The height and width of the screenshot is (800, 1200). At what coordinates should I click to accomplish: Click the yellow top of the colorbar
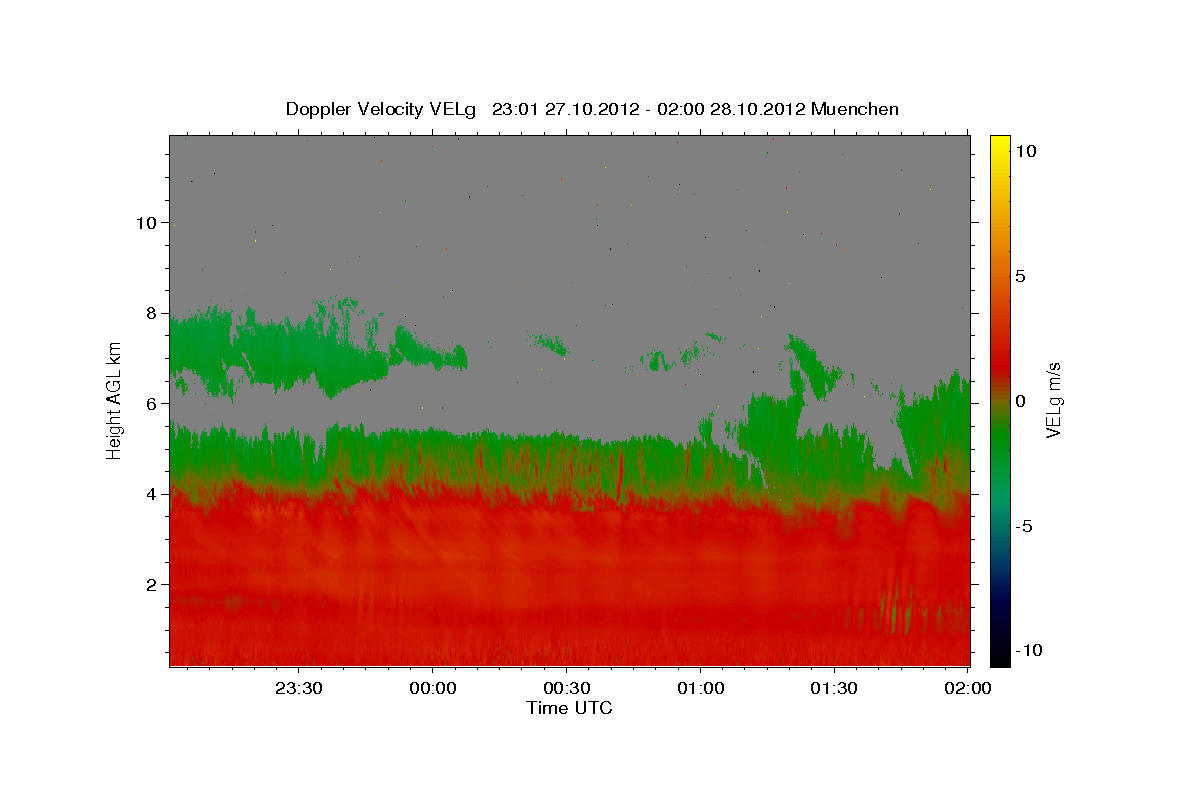[1000, 145]
